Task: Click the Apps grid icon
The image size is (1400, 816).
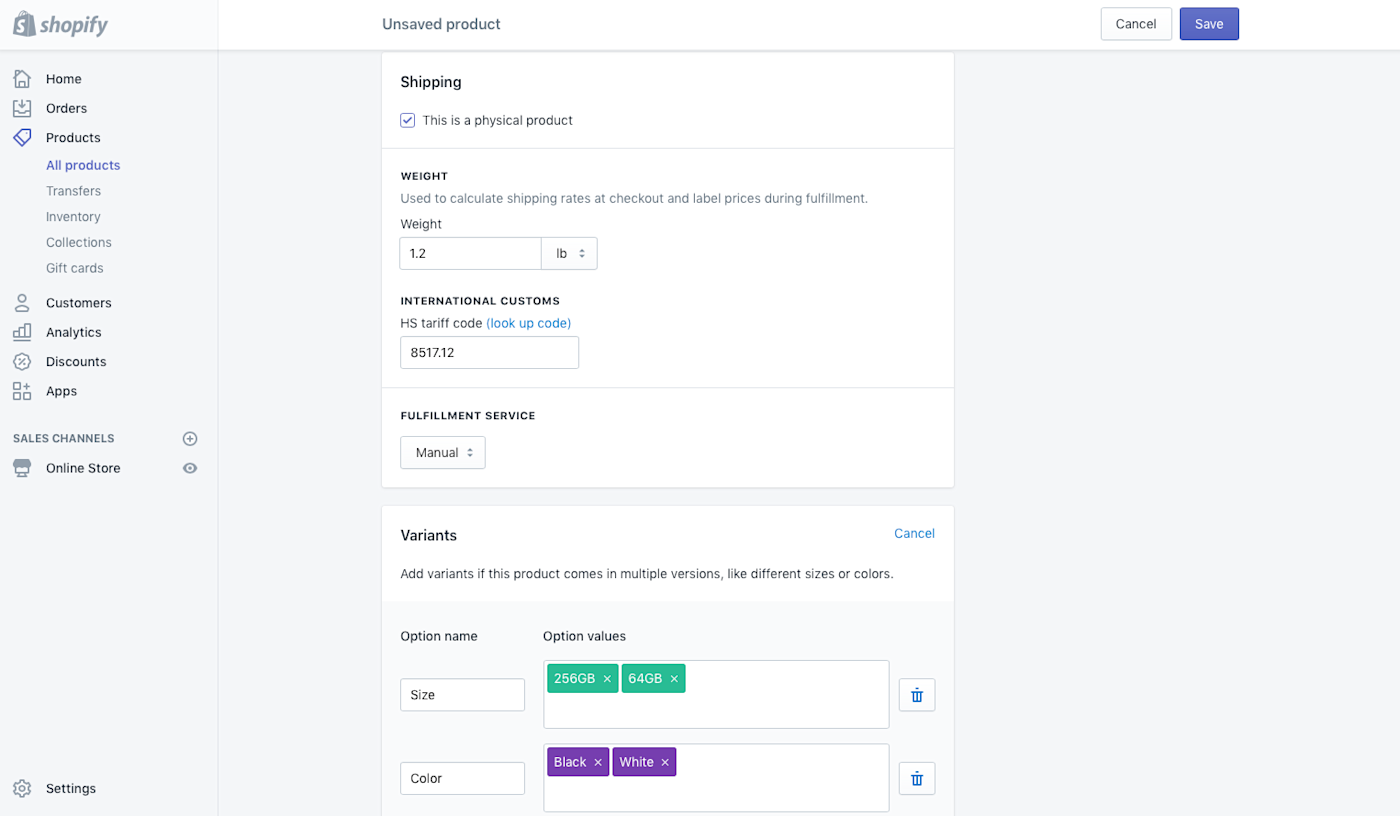Action: 22,391
